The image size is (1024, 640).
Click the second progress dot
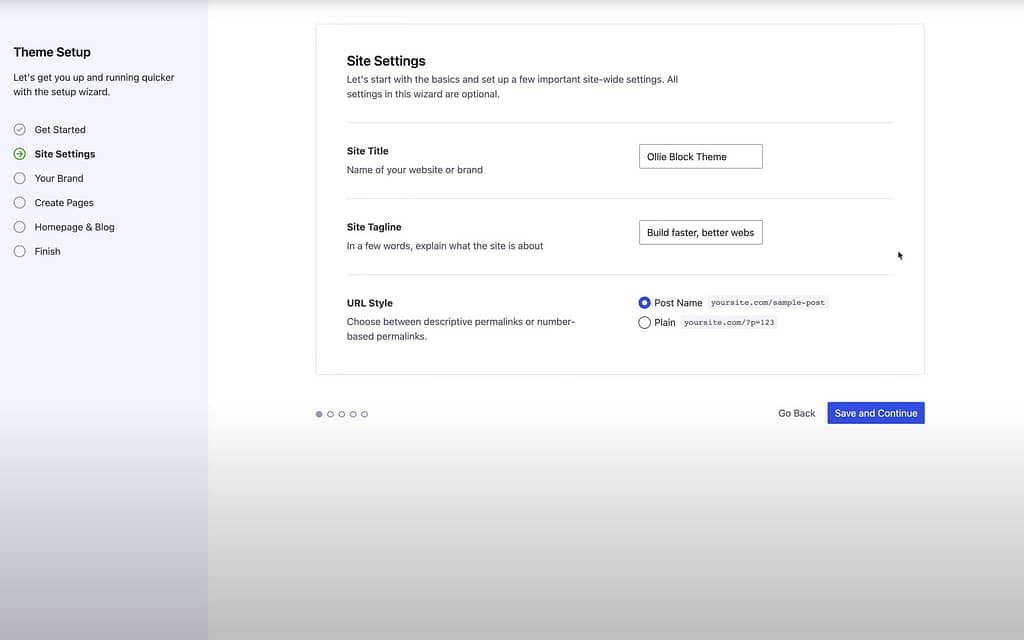[x=330, y=414]
